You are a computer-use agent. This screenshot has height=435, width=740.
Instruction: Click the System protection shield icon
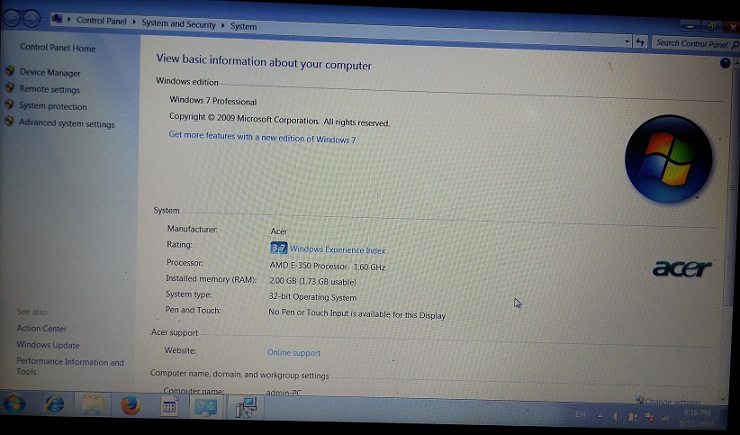tap(9, 104)
